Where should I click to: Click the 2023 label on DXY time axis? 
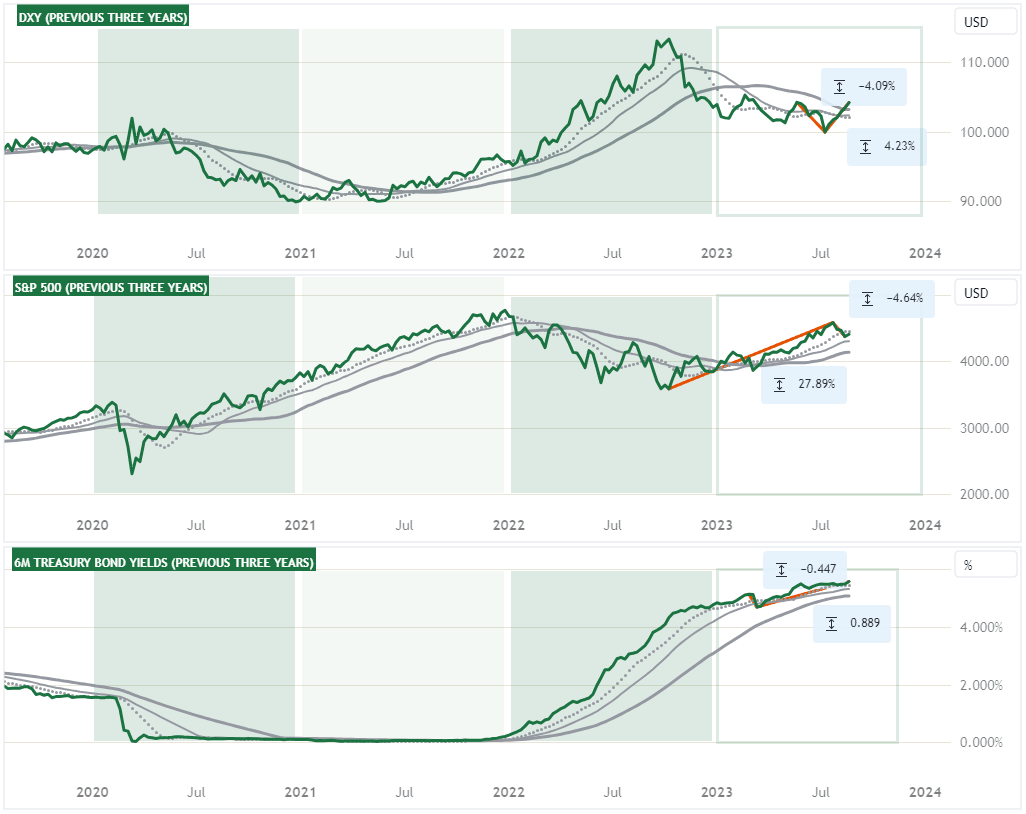716,253
